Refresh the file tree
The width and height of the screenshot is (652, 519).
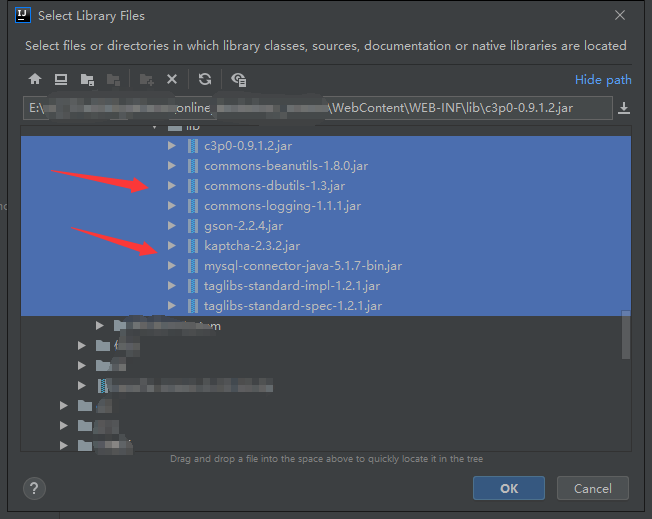click(x=205, y=79)
